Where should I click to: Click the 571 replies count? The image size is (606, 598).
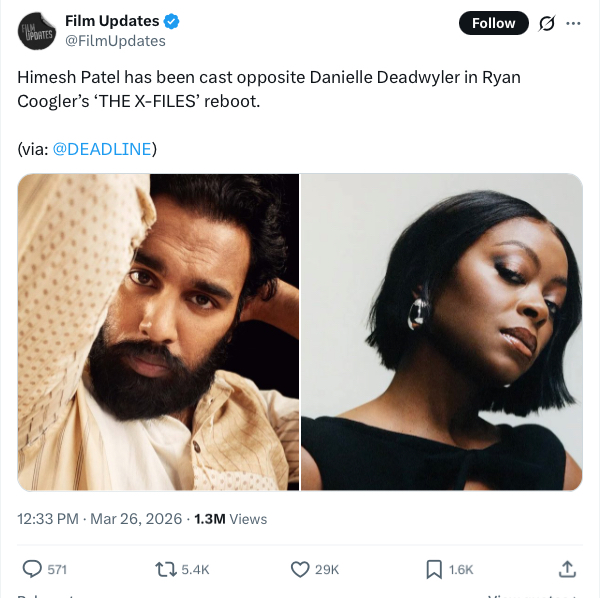tap(57, 570)
